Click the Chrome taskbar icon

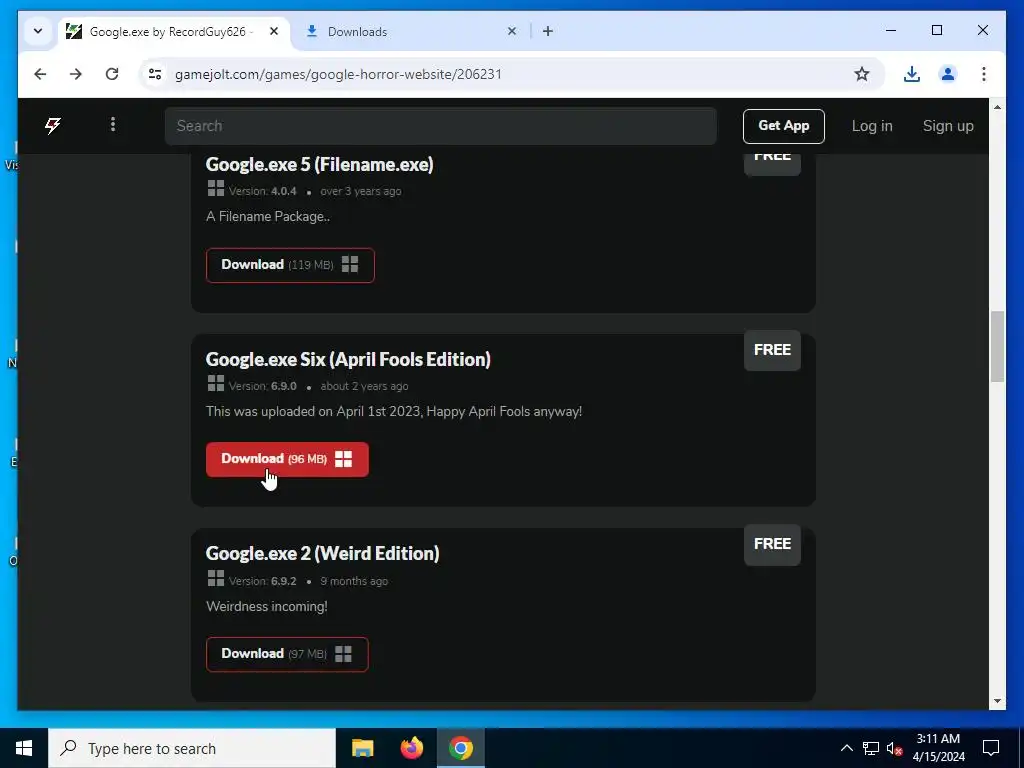pyautogui.click(x=460, y=748)
